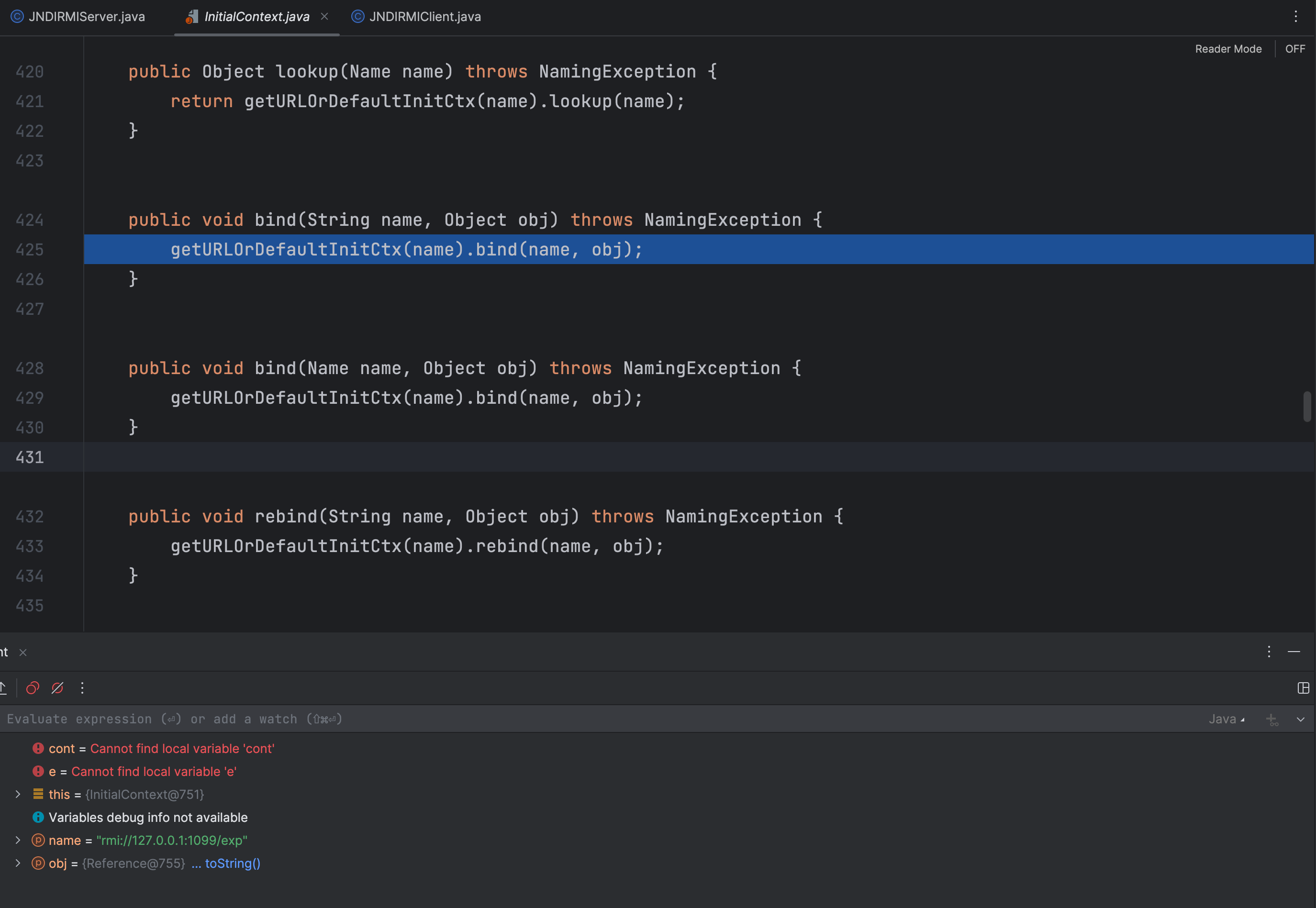This screenshot has width=1316, height=908.
Task: Expand the 'this' variable node
Action: point(18,794)
